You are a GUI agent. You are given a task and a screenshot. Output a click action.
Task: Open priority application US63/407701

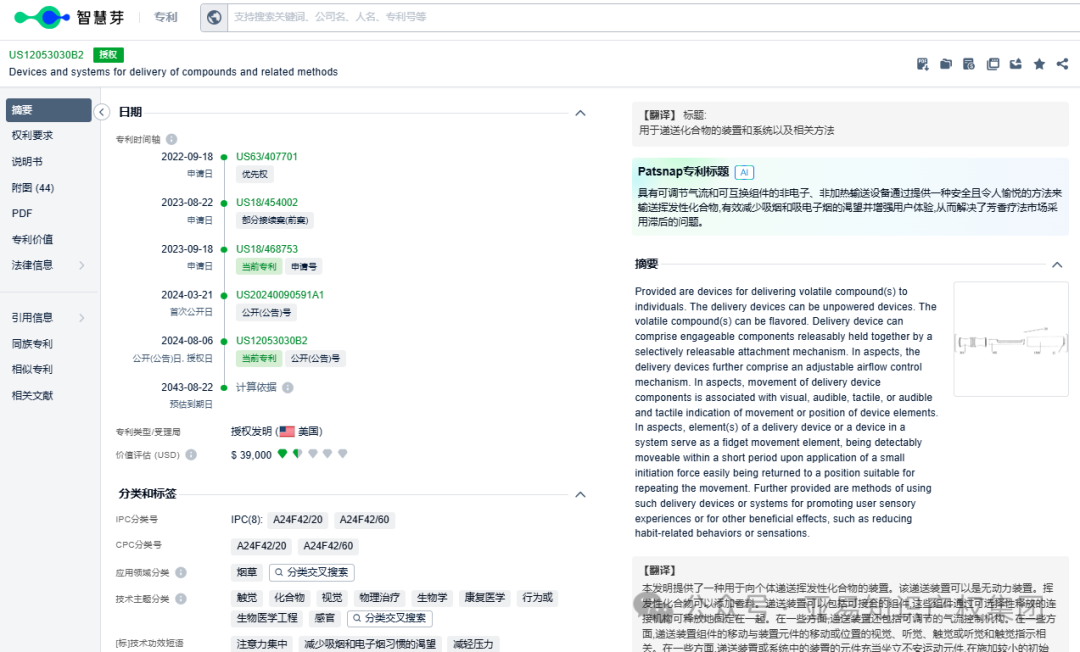point(266,157)
